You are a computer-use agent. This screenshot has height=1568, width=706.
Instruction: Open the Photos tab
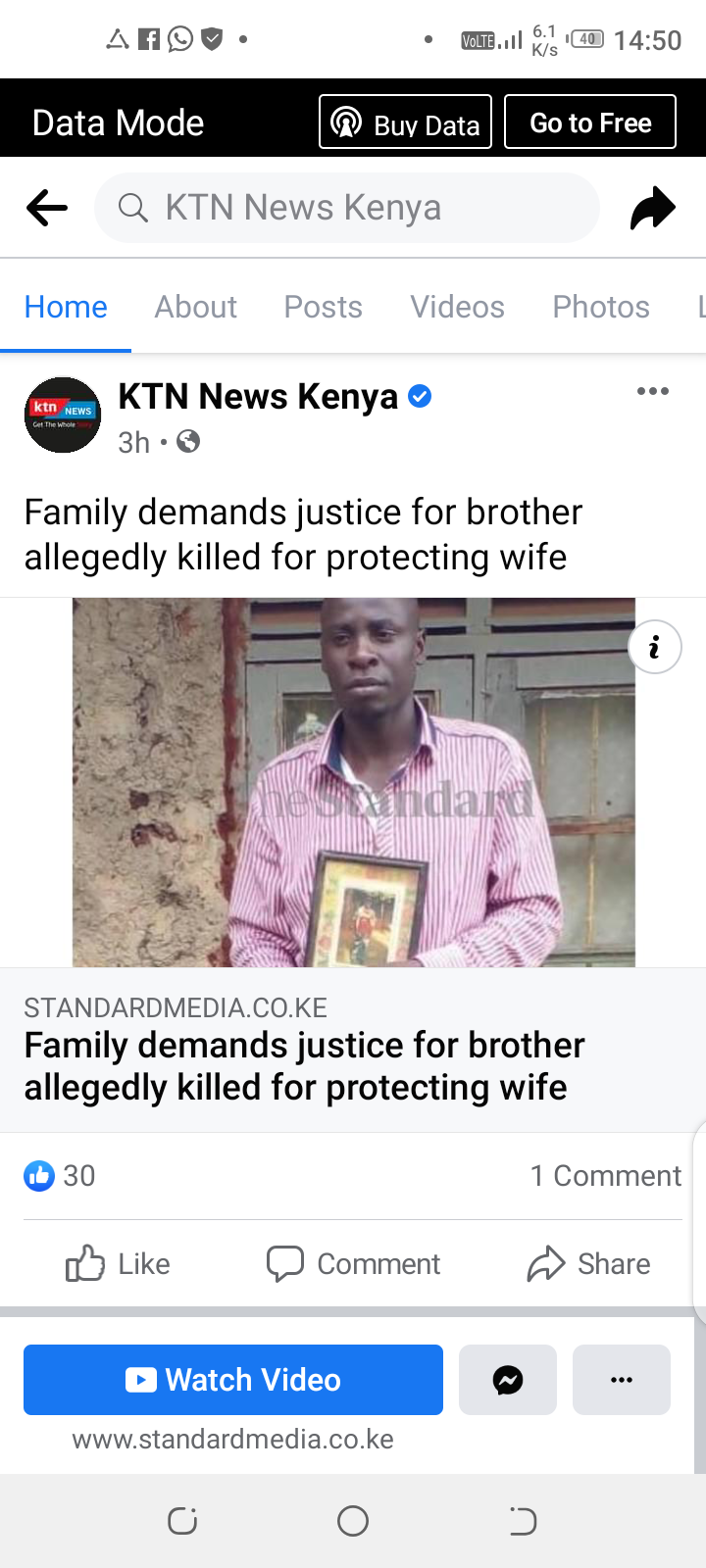(601, 307)
